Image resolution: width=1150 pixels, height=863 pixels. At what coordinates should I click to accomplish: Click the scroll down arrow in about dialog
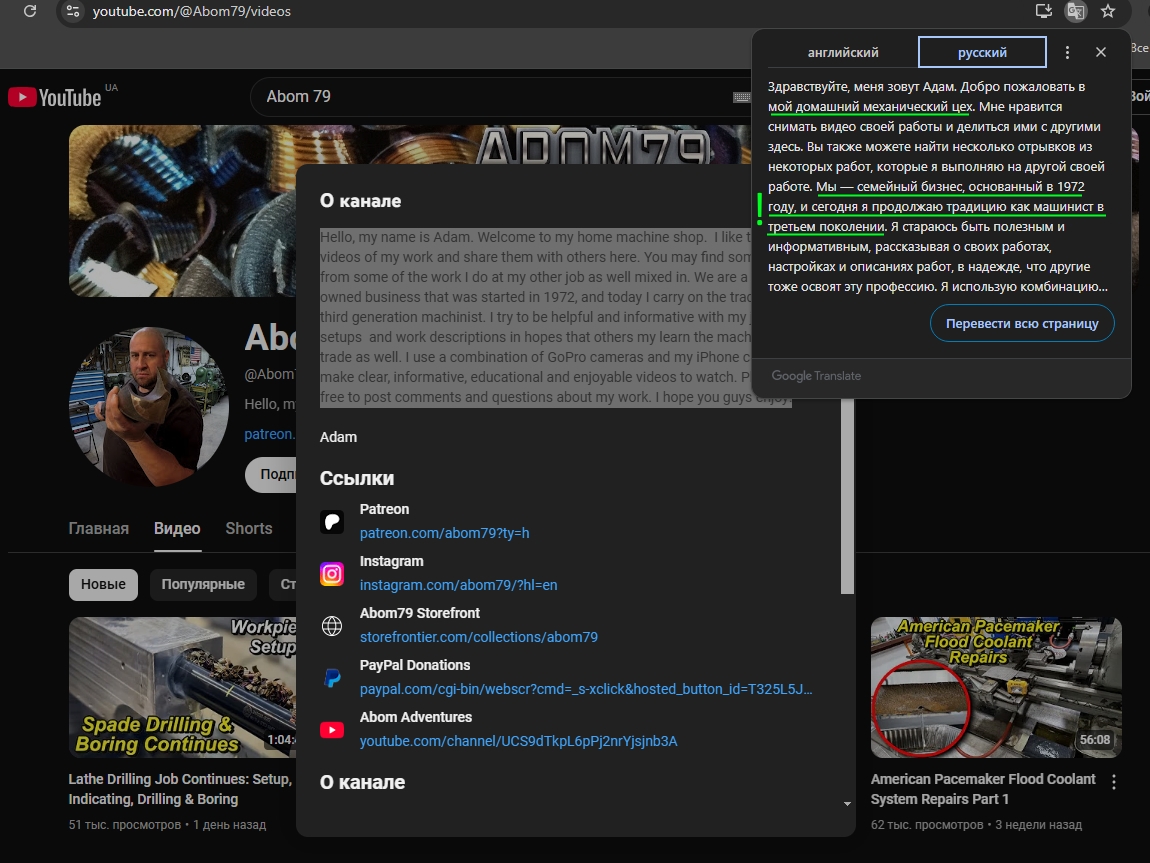click(847, 804)
